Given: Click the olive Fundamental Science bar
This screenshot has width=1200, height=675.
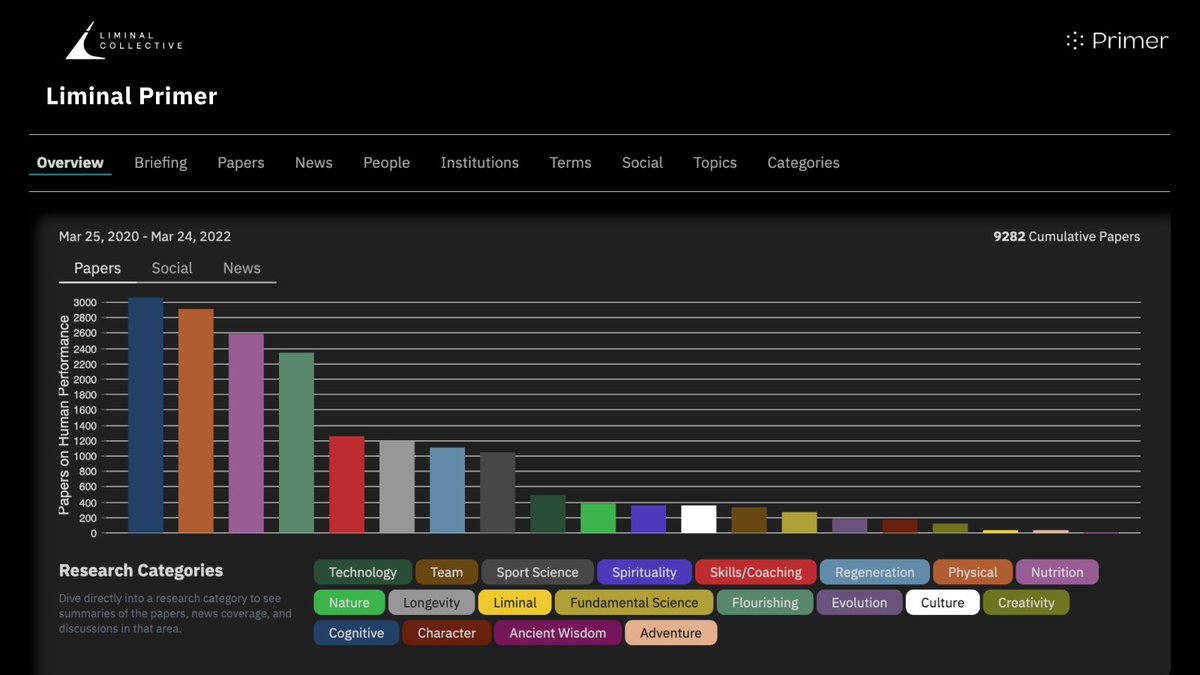Looking at the screenshot, I should [799, 523].
